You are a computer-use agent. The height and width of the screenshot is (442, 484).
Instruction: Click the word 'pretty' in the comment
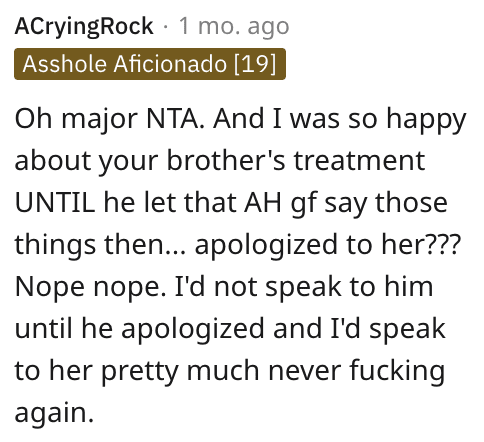140,372
